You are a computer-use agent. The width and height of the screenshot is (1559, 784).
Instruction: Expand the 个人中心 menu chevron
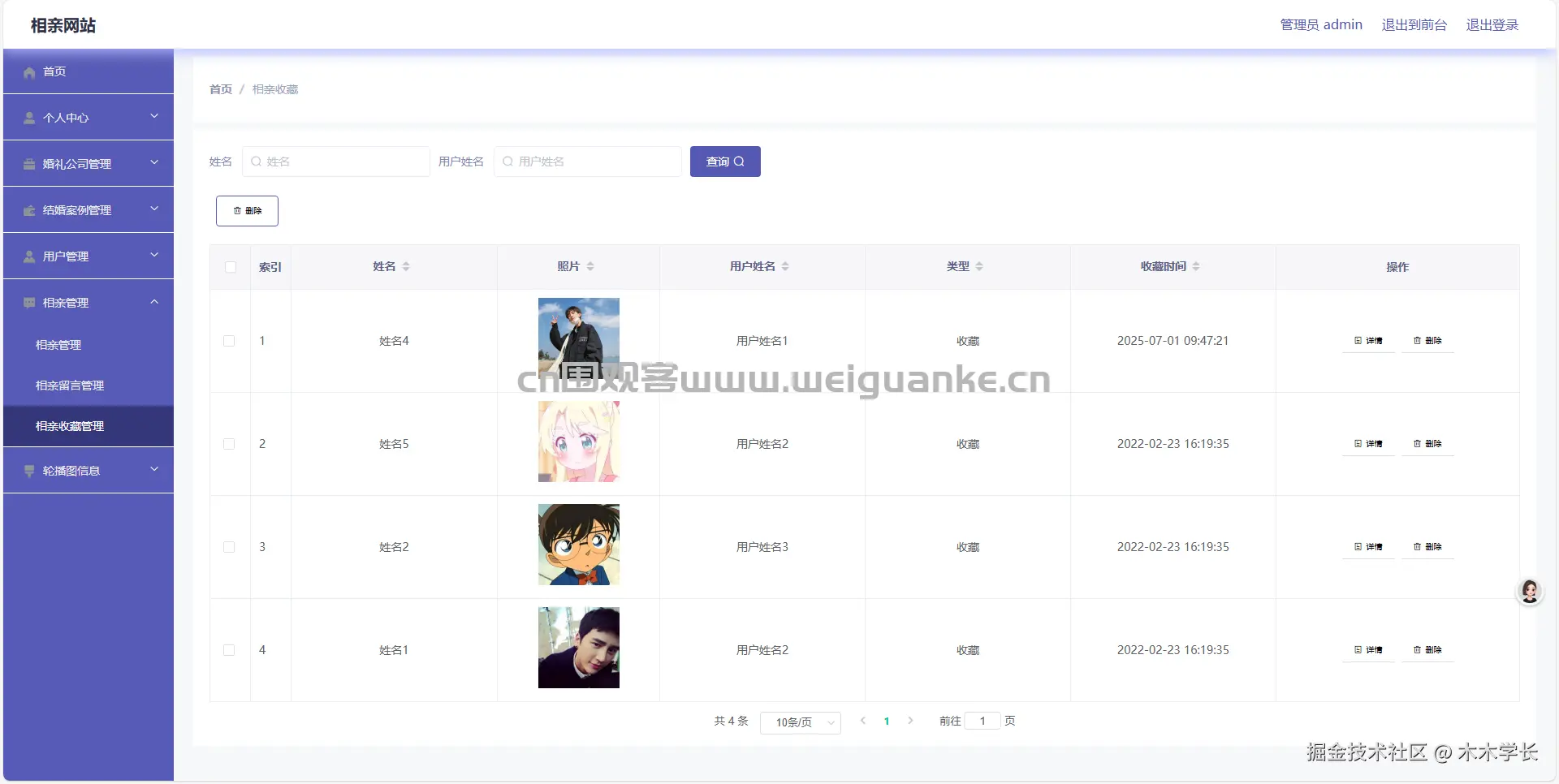(154, 117)
